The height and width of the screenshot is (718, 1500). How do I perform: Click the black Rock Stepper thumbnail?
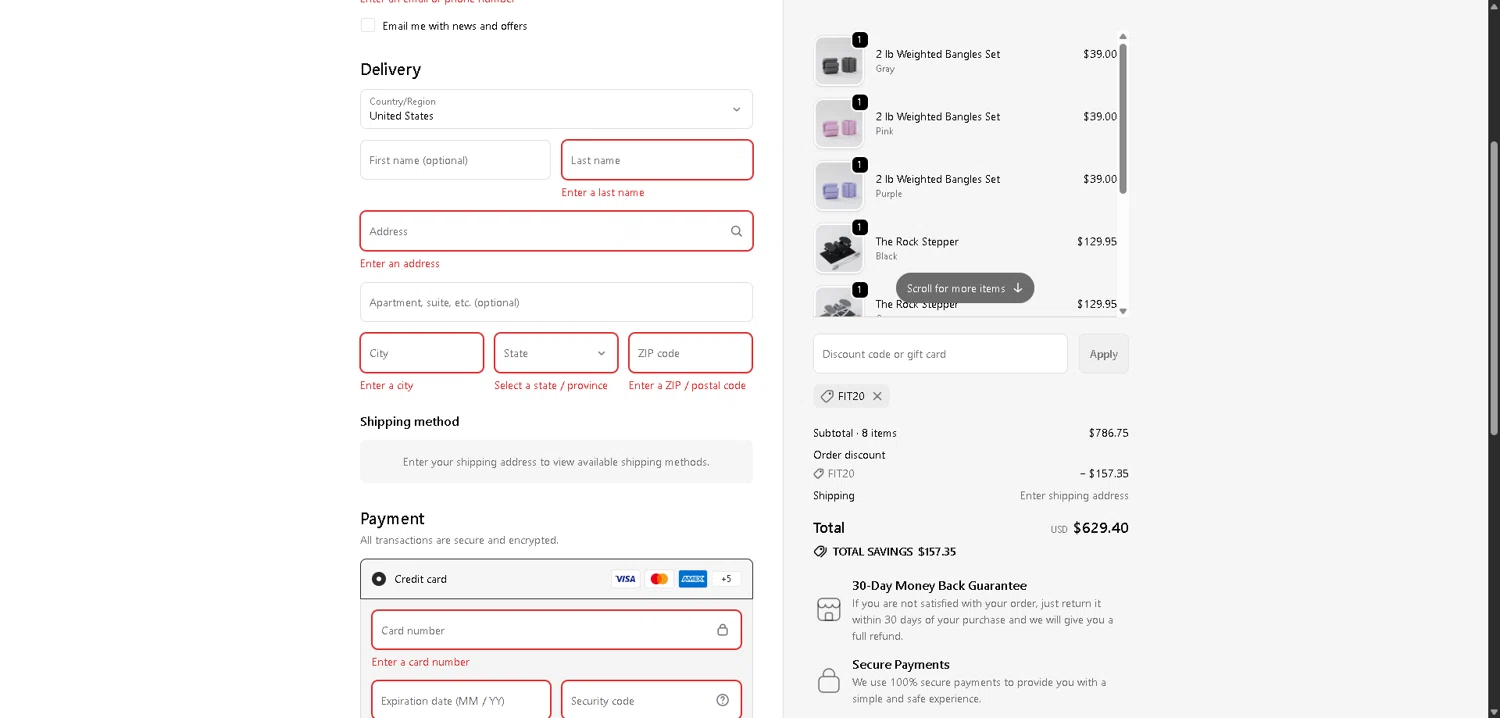coord(838,249)
